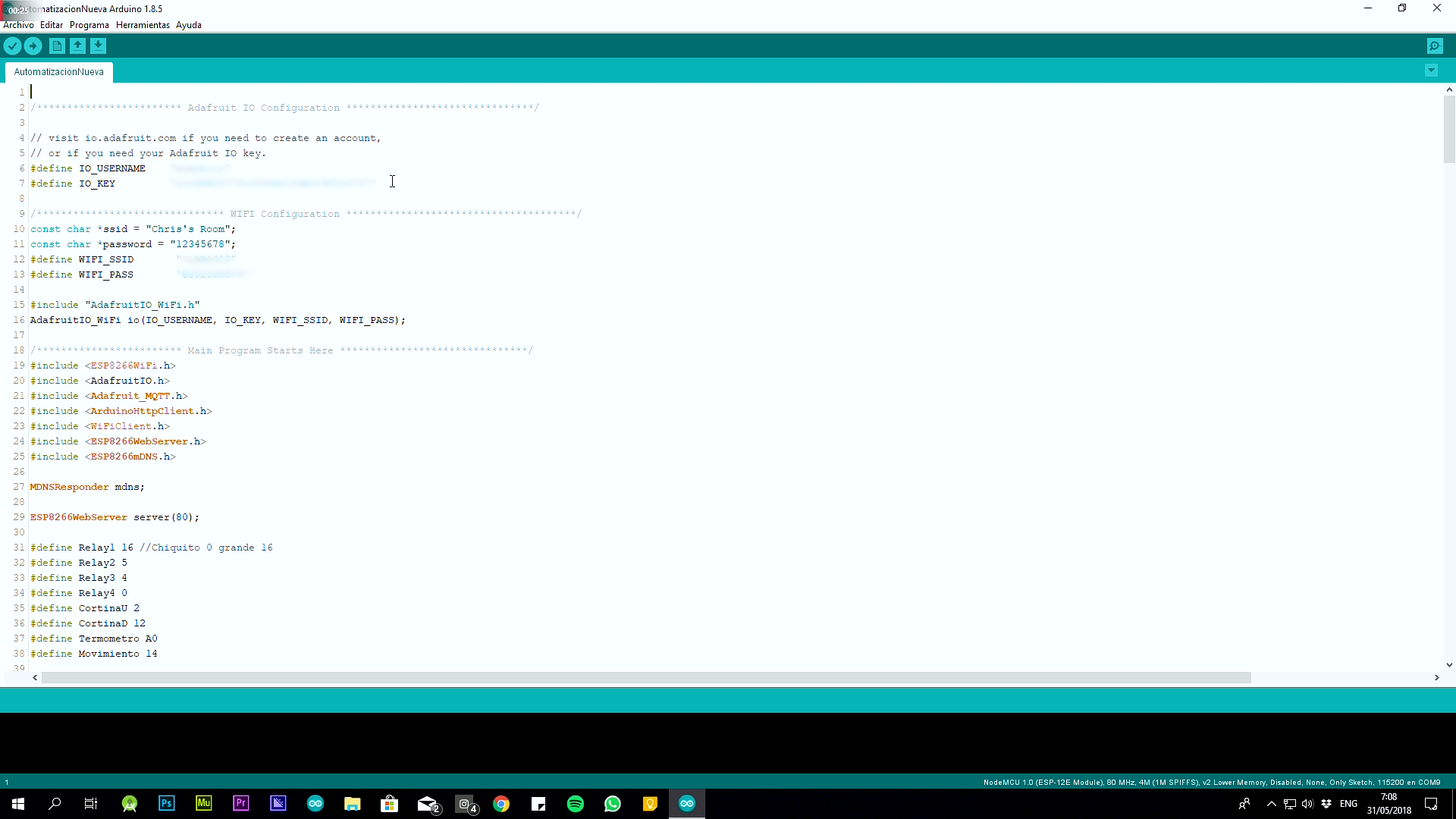Click the Adafruit IO Configuration comment header
The height and width of the screenshot is (819, 1456).
coord(285,108)
